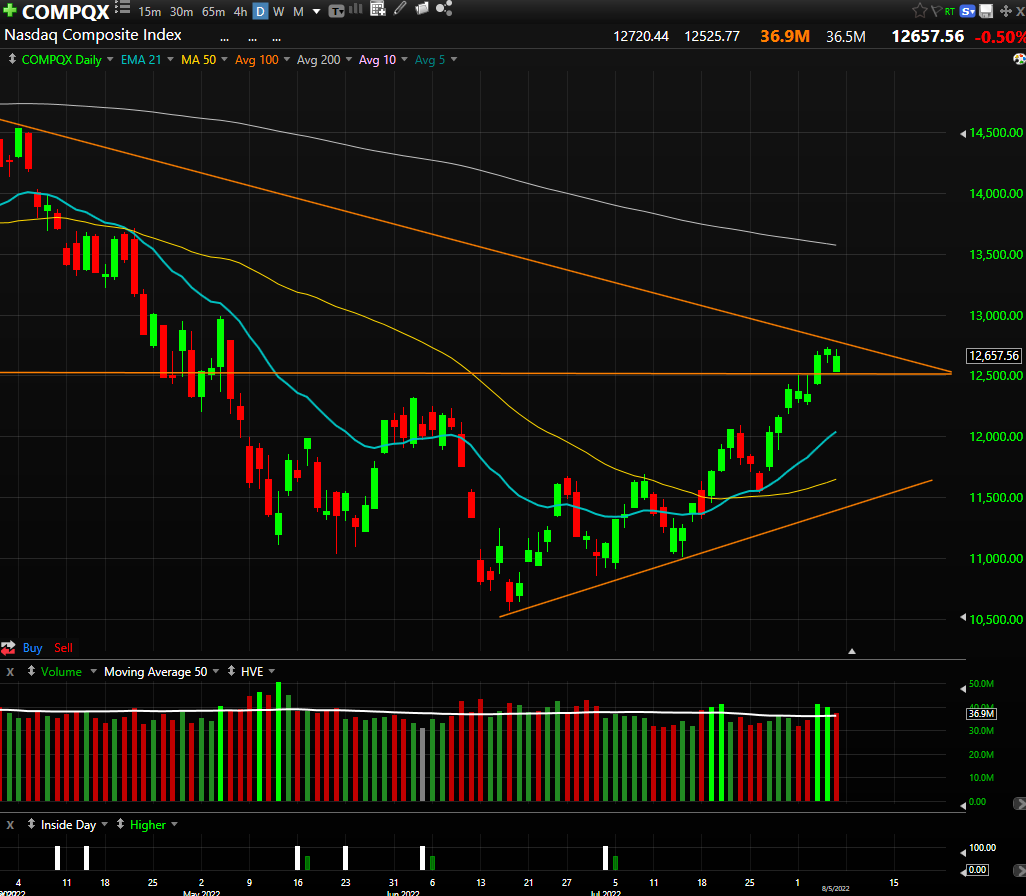
Task: Click the 14,500.00 price scale arrow marker
Action: 963,134
